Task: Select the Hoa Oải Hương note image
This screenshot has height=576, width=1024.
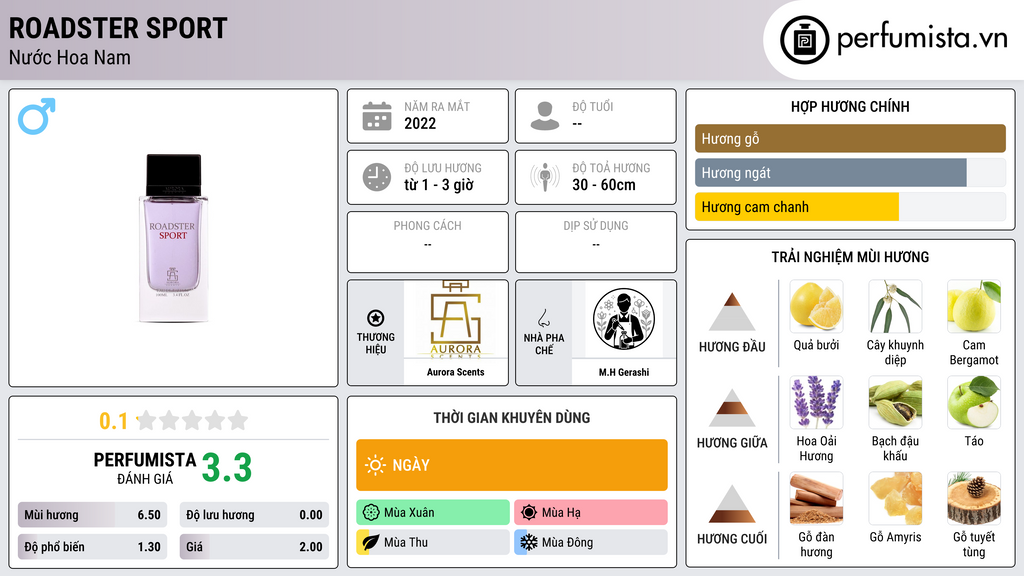Action: point(816,402)
